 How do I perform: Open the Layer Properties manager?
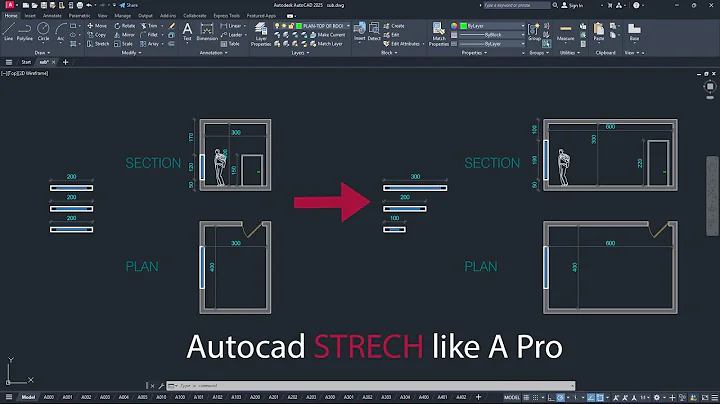(x=261, y=34)
